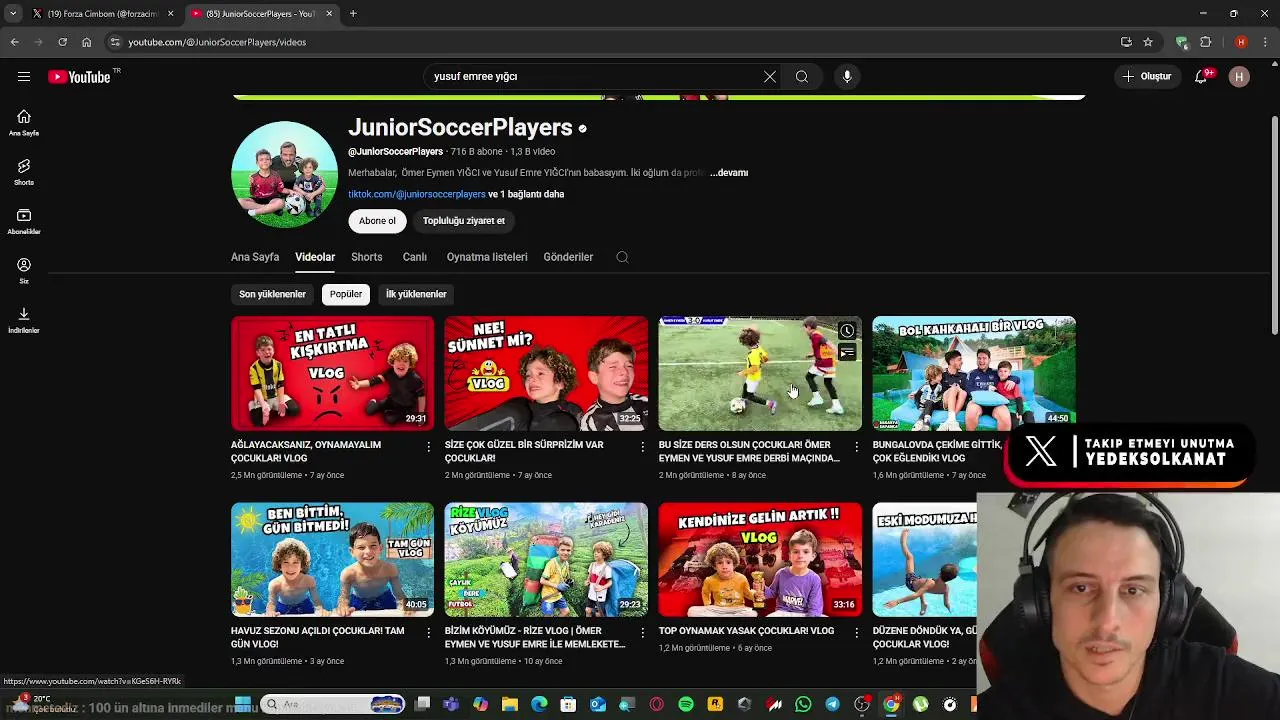The width and height of the screenshot is (1280, 720).
Task: Open the browser home page
Action: pos(86,42)
